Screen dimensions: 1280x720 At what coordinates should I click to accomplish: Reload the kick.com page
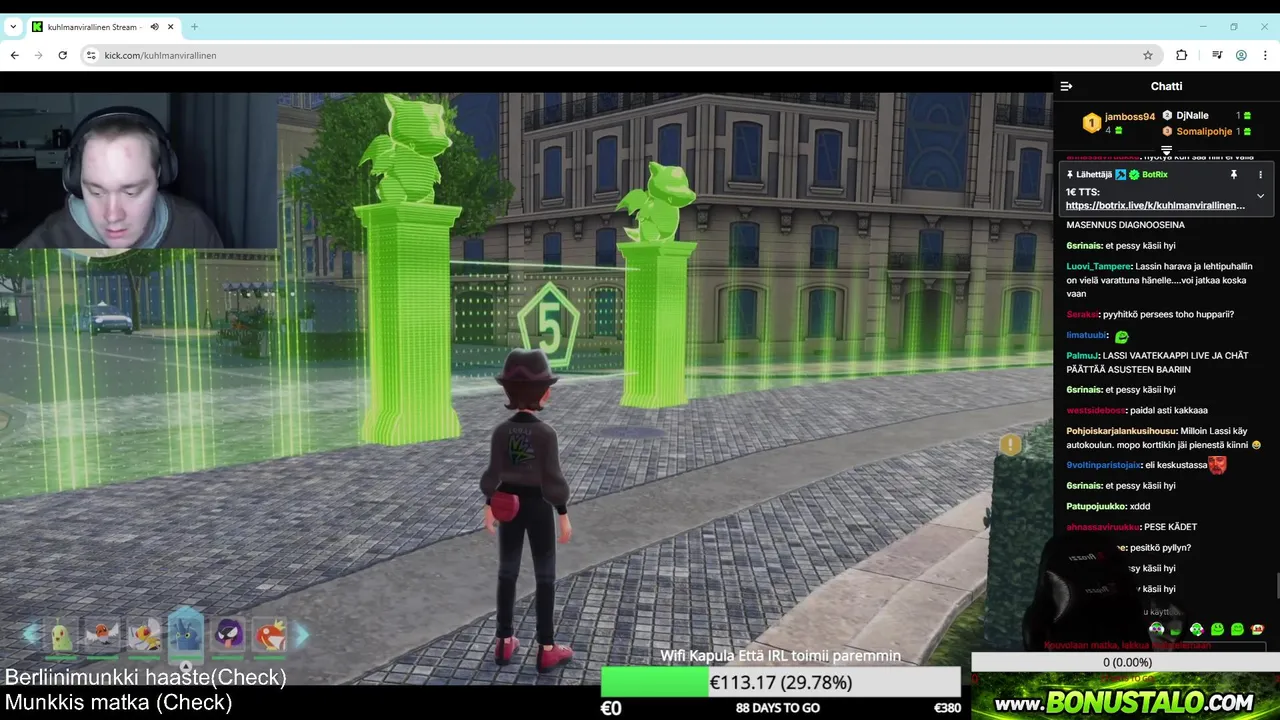(x=62, y=55)
